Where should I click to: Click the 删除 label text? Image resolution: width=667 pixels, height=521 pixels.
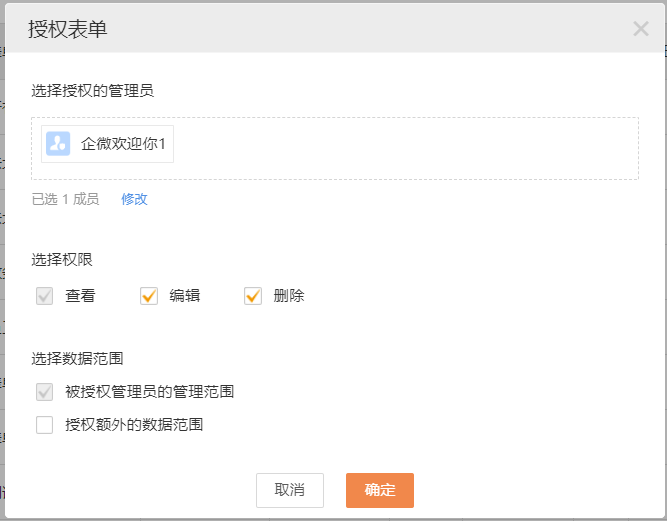pyautogui.click(x=288, y=296)
